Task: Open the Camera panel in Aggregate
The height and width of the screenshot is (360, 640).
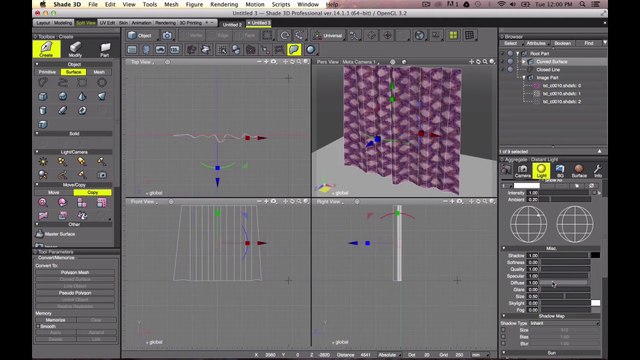Action: (522, 171)
